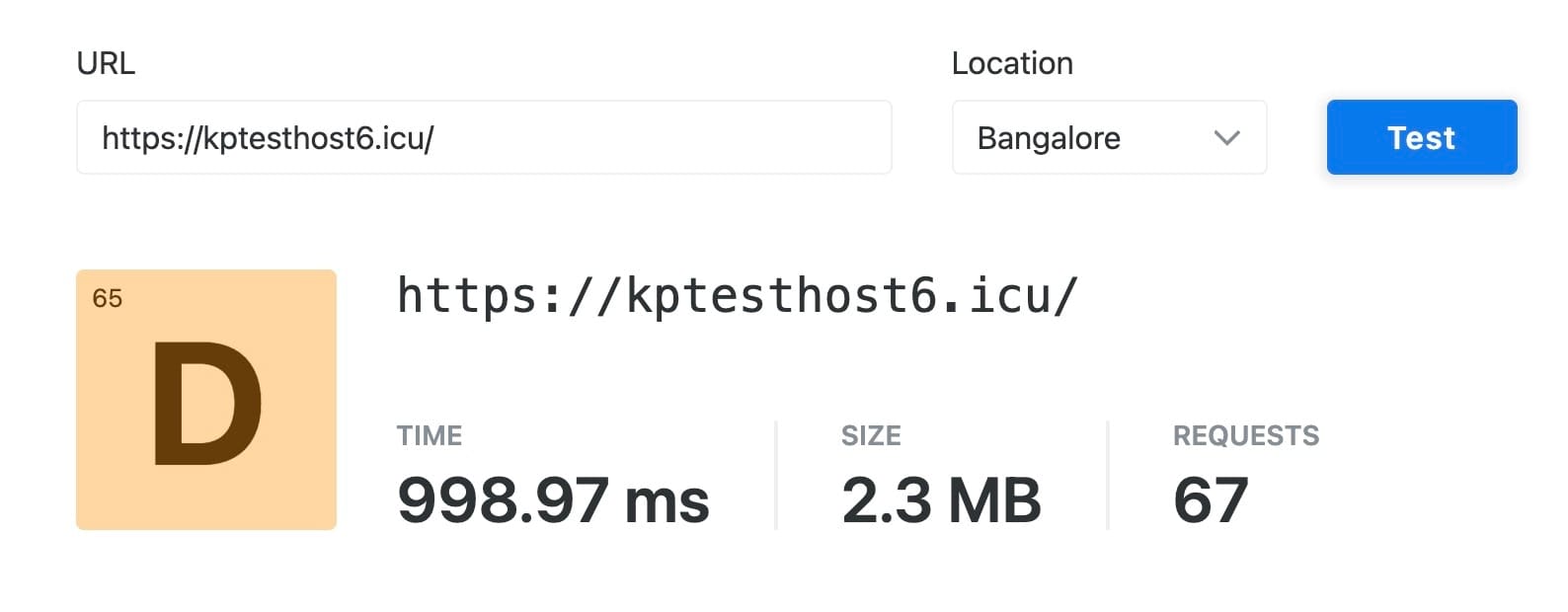Click the 2.3 page size number
1568x612 pixels.
[886, 499]
